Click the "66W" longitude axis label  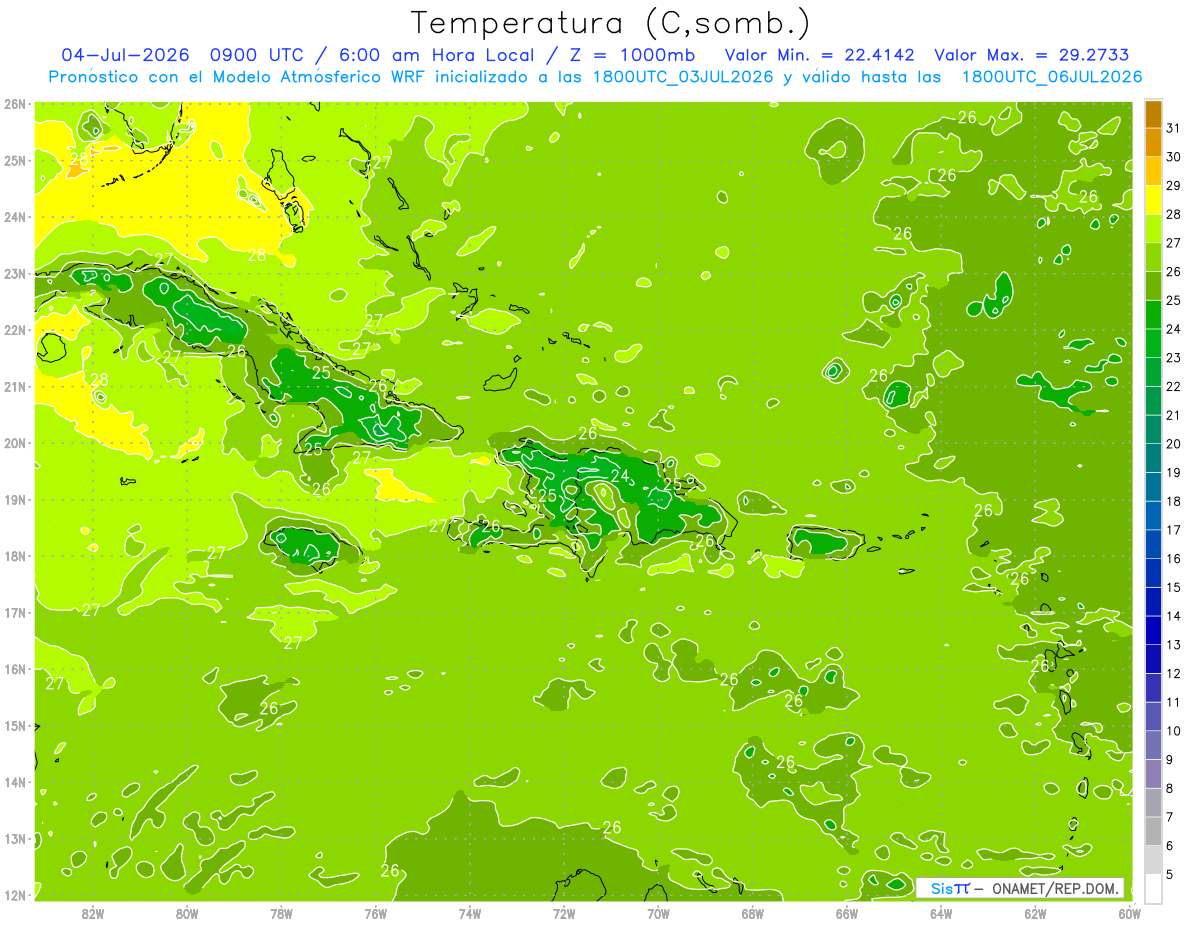[847, 913]
